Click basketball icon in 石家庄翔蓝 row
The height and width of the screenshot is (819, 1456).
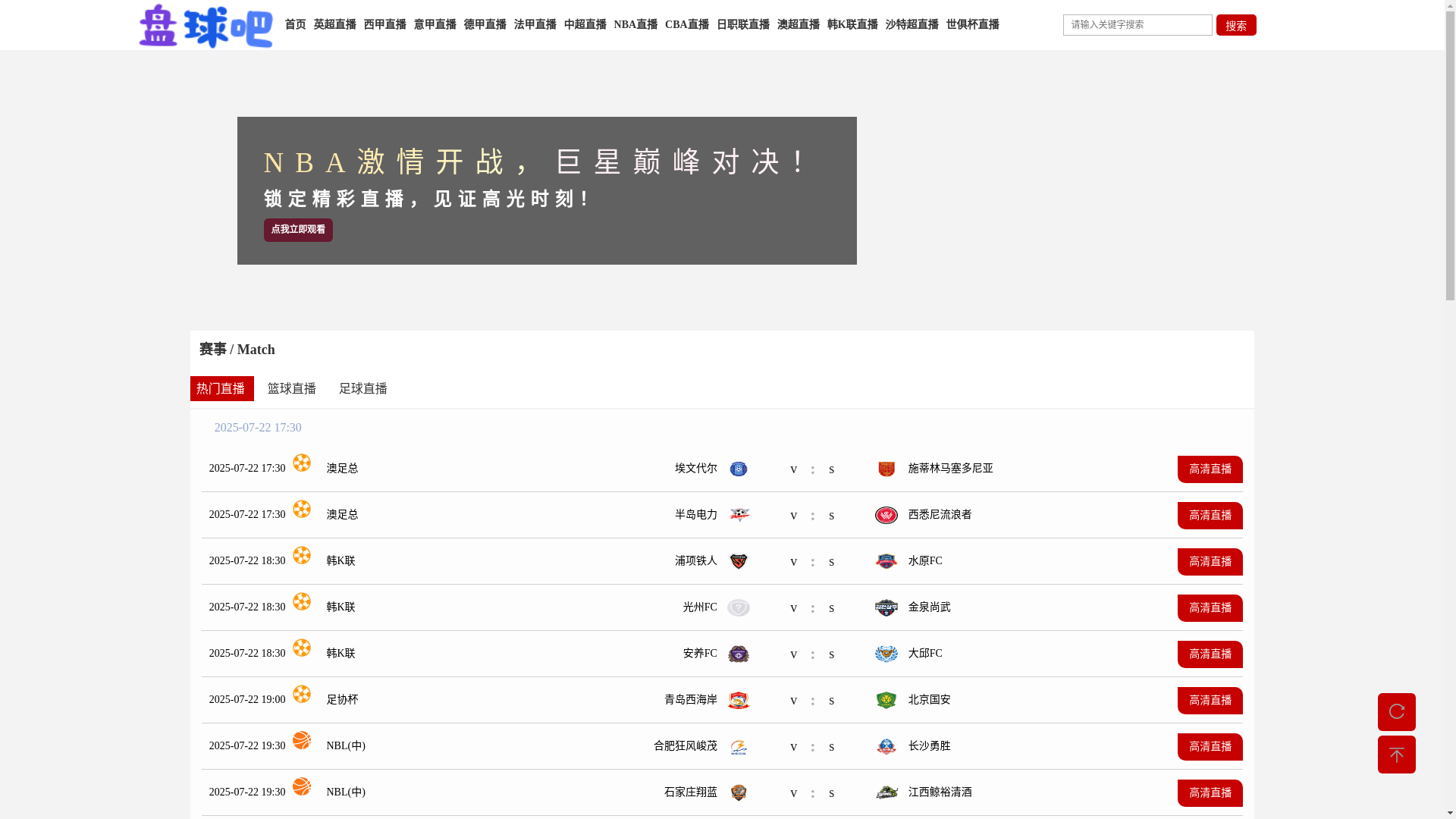click(302, 786)
